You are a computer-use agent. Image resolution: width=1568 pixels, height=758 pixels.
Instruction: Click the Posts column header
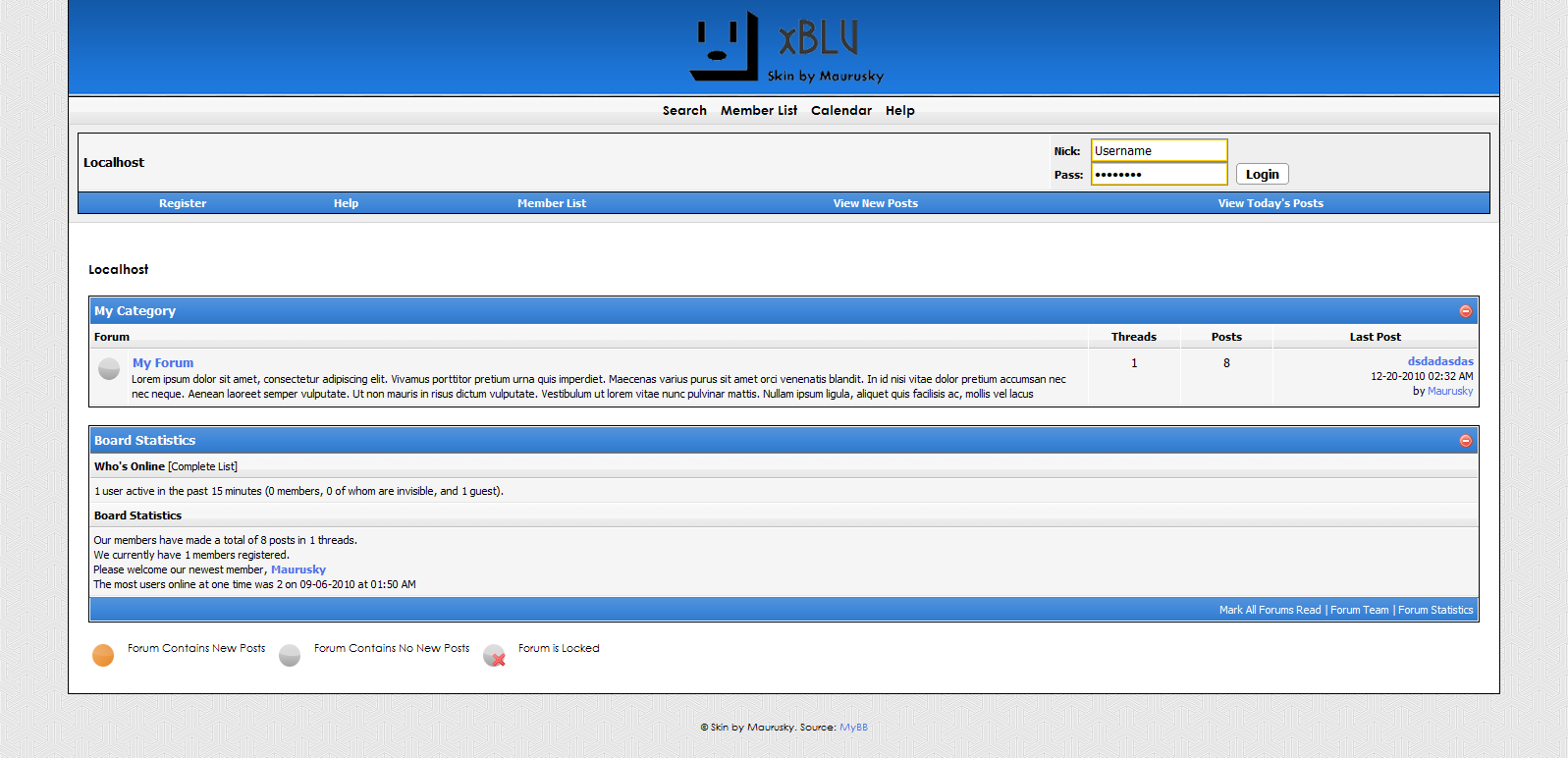click(x=1226, y=337)
